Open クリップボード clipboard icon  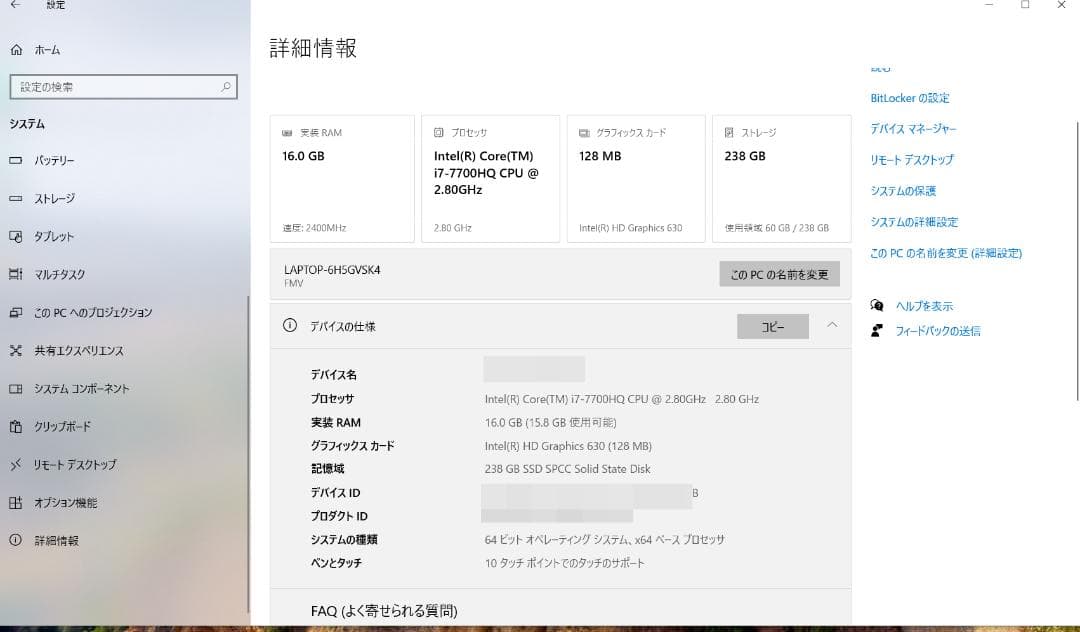click(16, 426)
